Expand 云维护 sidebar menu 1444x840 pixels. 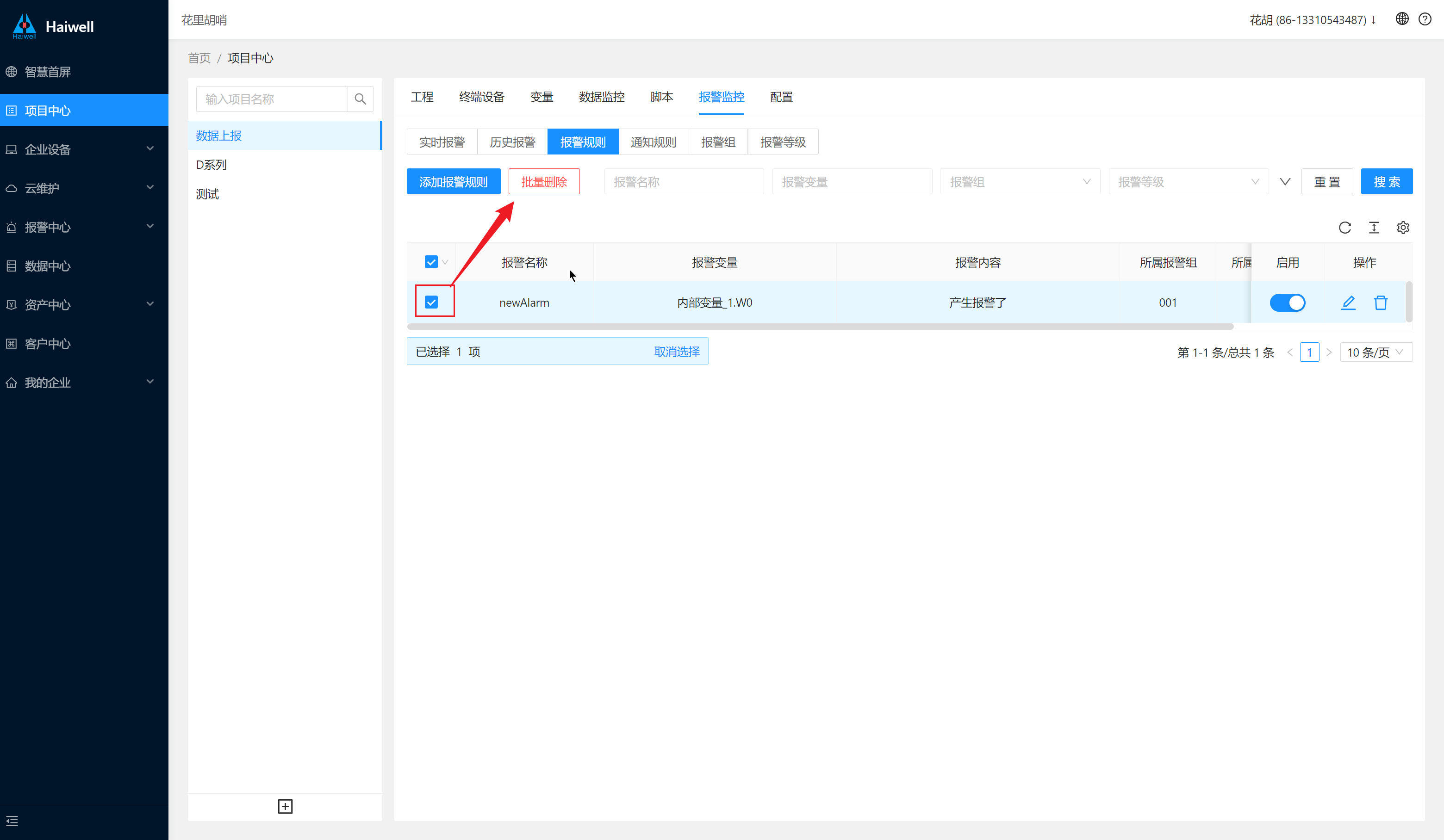coord(84,188)
